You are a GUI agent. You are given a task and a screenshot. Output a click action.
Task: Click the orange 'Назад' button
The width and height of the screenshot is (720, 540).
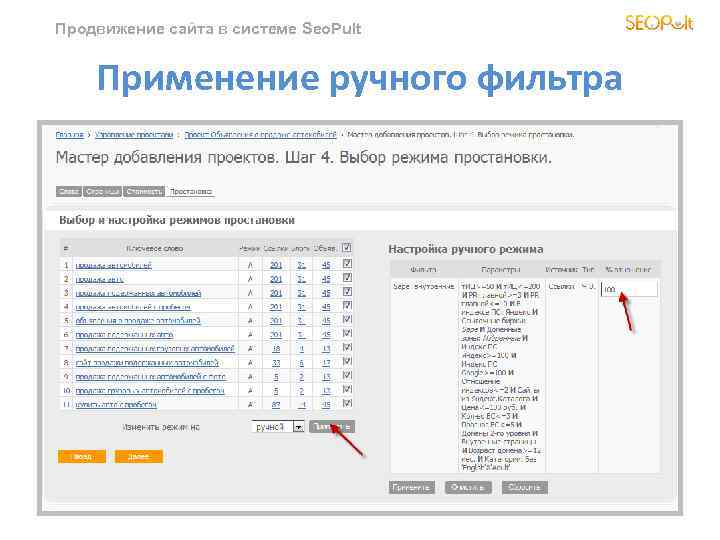click(82, 456)
